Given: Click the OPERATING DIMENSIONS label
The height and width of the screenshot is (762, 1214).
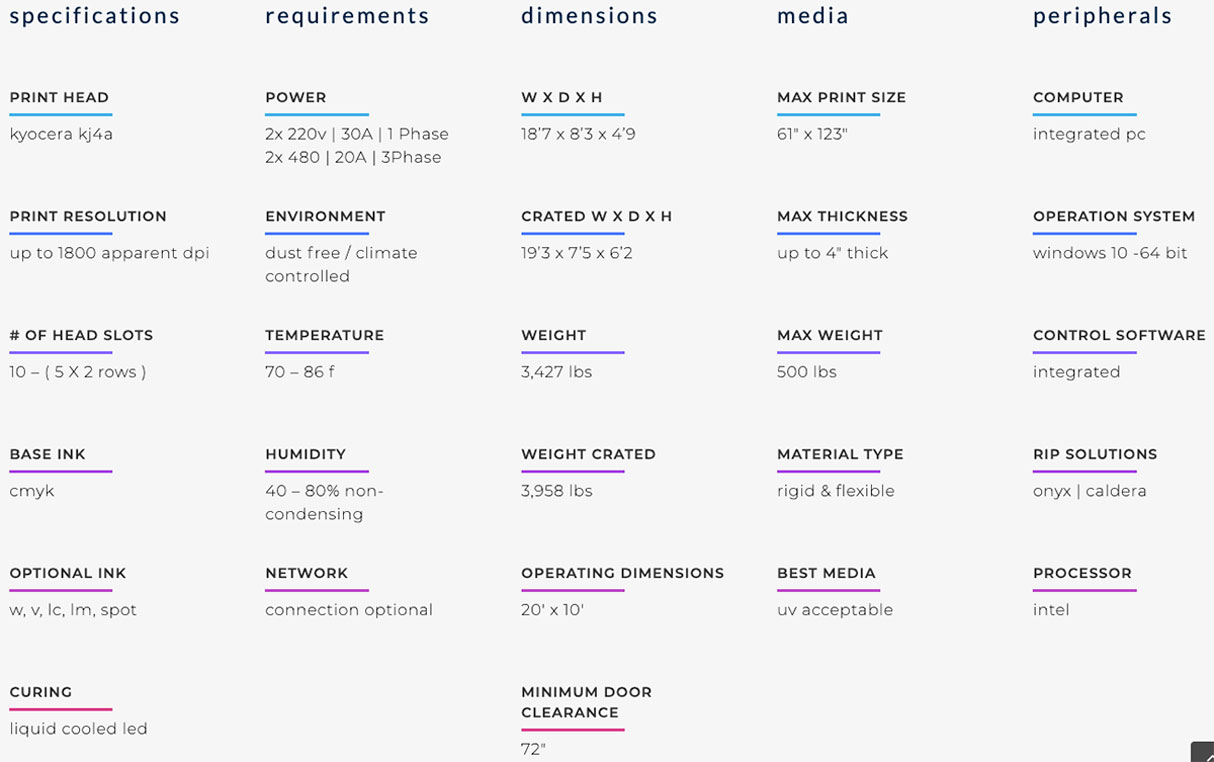Looking at the screenshot, I should coord(622,573).
